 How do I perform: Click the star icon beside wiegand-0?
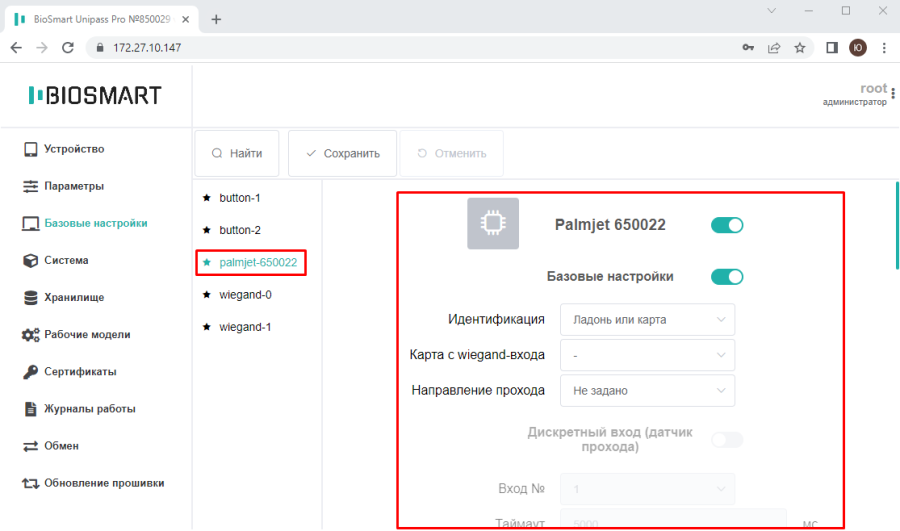tap(207, 294)
